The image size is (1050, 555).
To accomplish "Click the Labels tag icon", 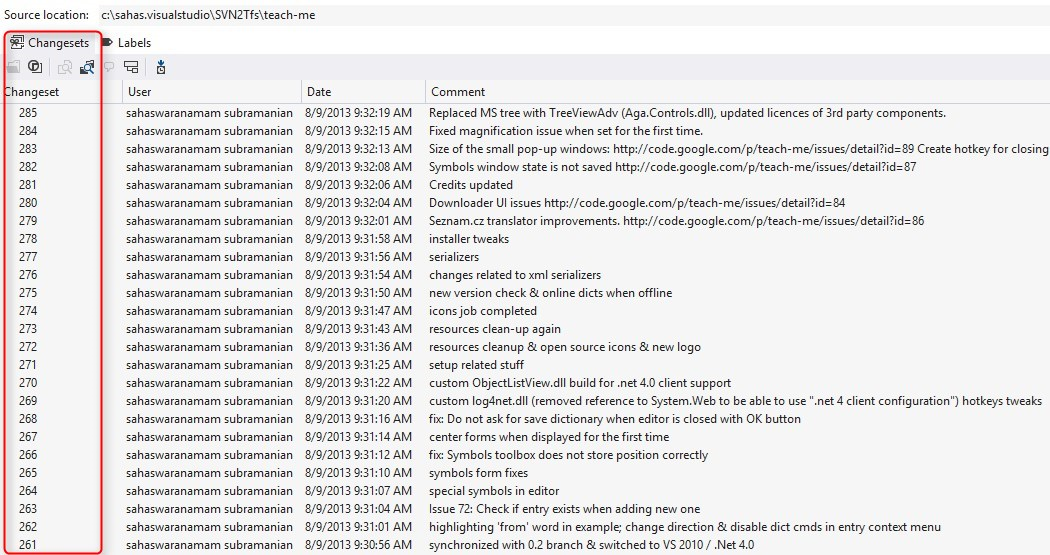I will tap(107, 43).
